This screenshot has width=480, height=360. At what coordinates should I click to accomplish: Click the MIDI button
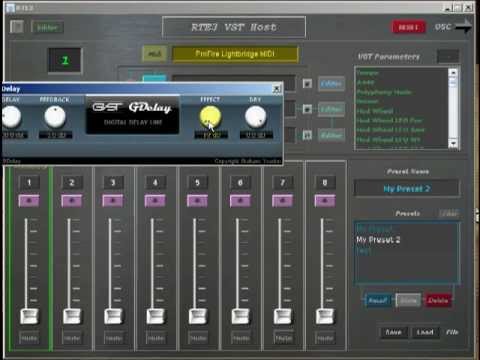(154, 54)
